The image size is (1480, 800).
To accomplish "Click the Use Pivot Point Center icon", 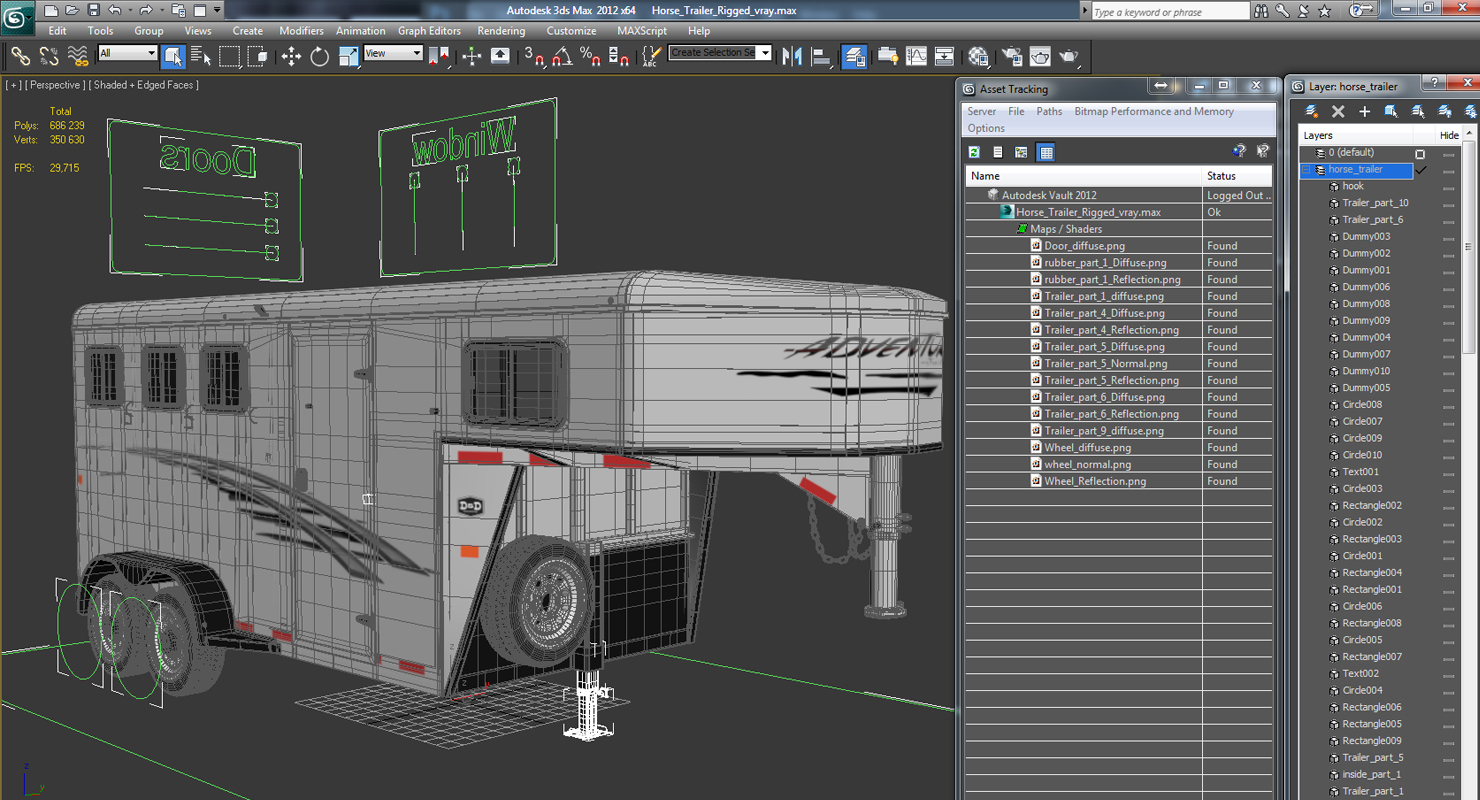I will (x=439, y=56).
